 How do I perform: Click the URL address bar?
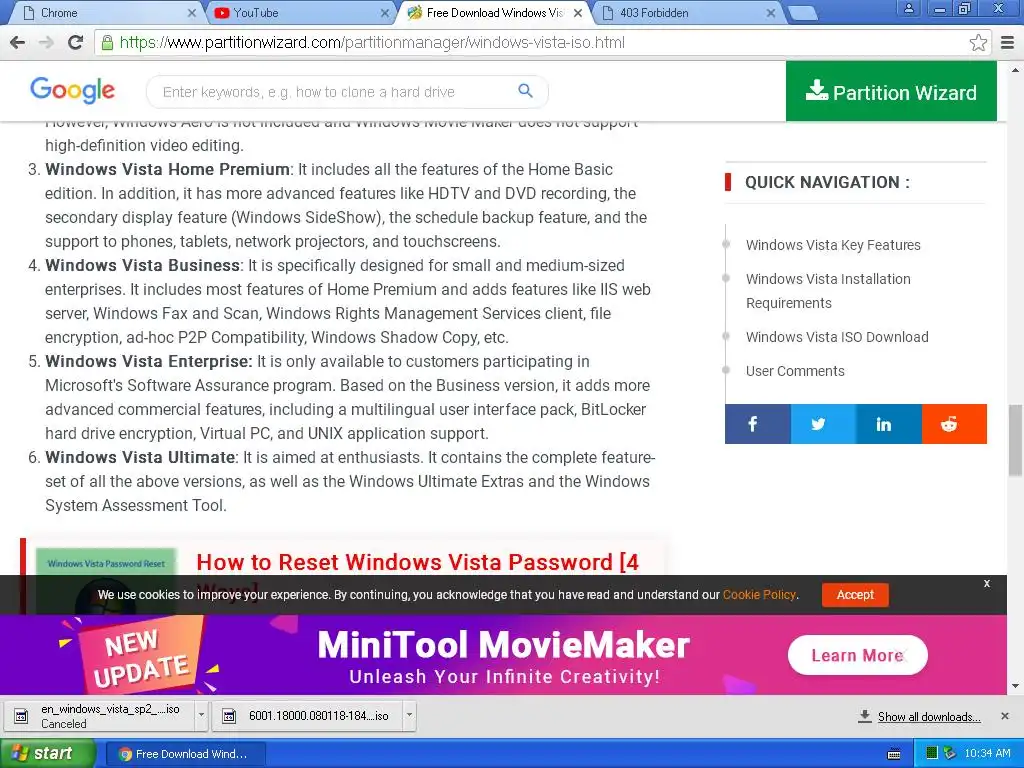point(536,43)
